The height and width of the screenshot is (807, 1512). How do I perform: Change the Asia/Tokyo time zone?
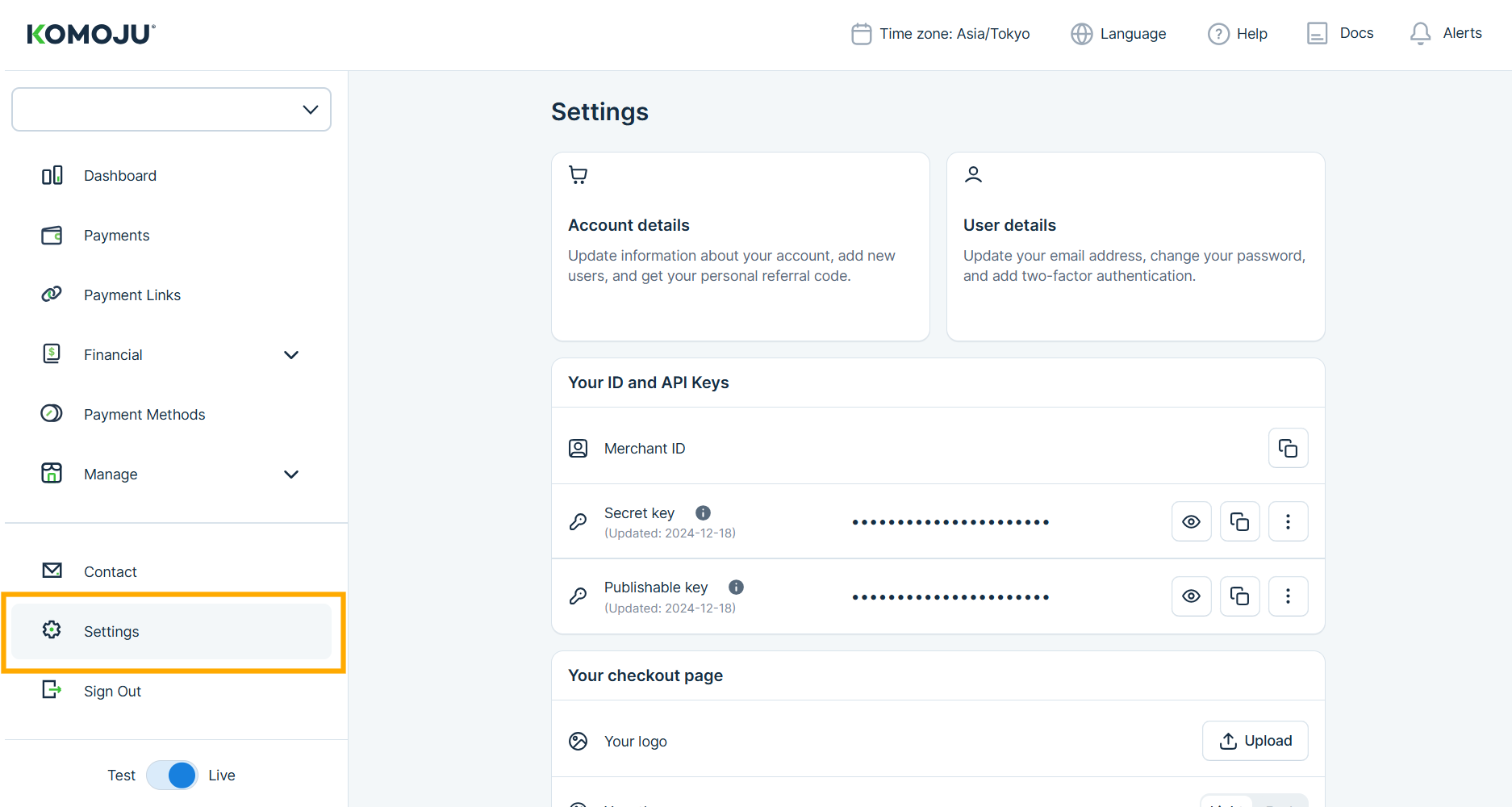941,34
